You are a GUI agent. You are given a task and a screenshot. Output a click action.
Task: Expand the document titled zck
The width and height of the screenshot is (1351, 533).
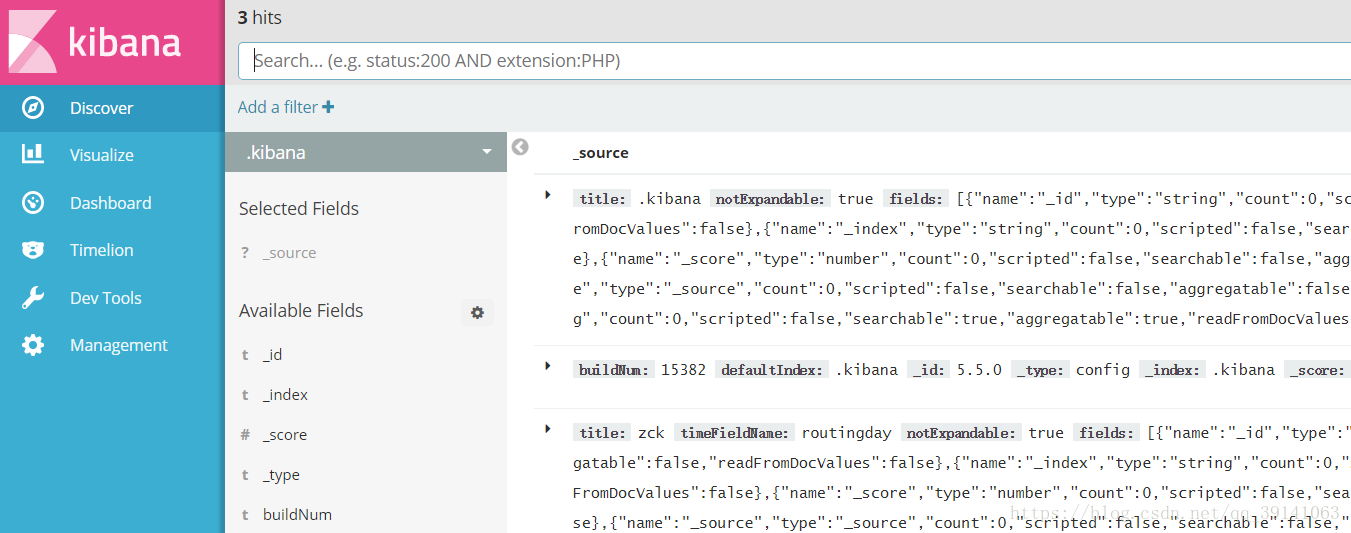pyautogui.click(x=548, y=429)
